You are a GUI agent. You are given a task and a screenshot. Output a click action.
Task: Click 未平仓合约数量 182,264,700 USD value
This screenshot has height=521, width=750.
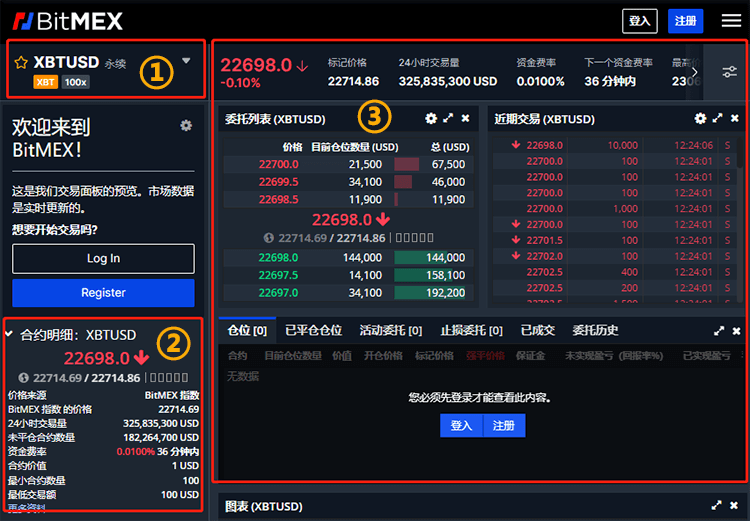(x=161, y=438)
